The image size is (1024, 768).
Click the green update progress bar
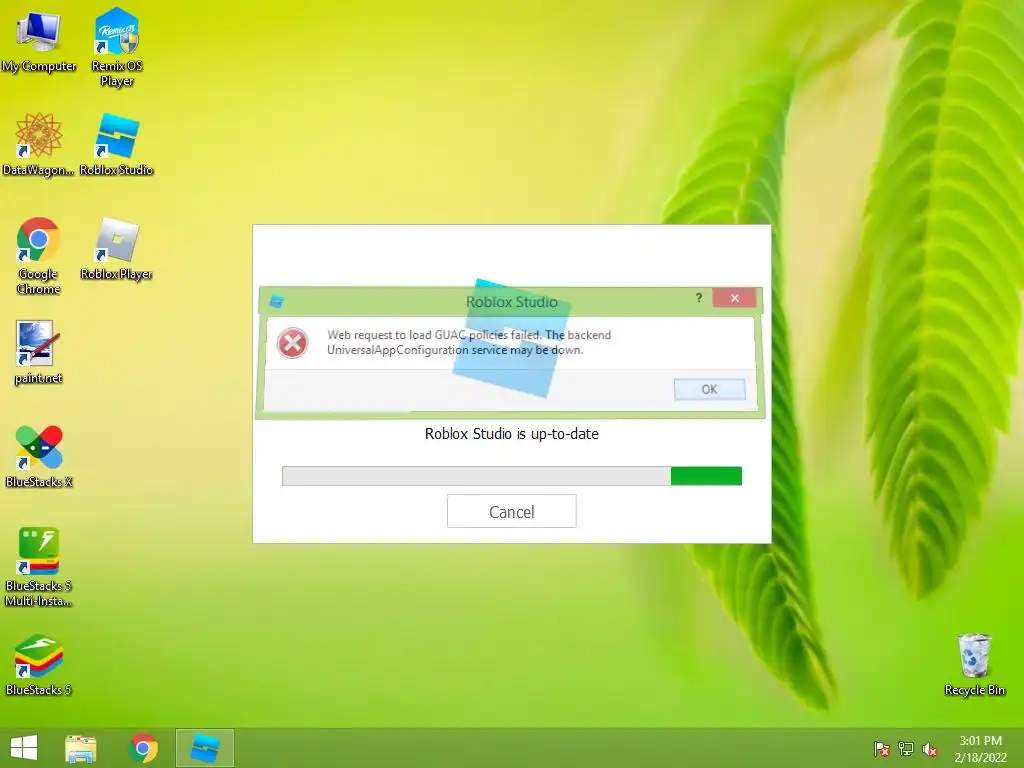tap(511, 476)
